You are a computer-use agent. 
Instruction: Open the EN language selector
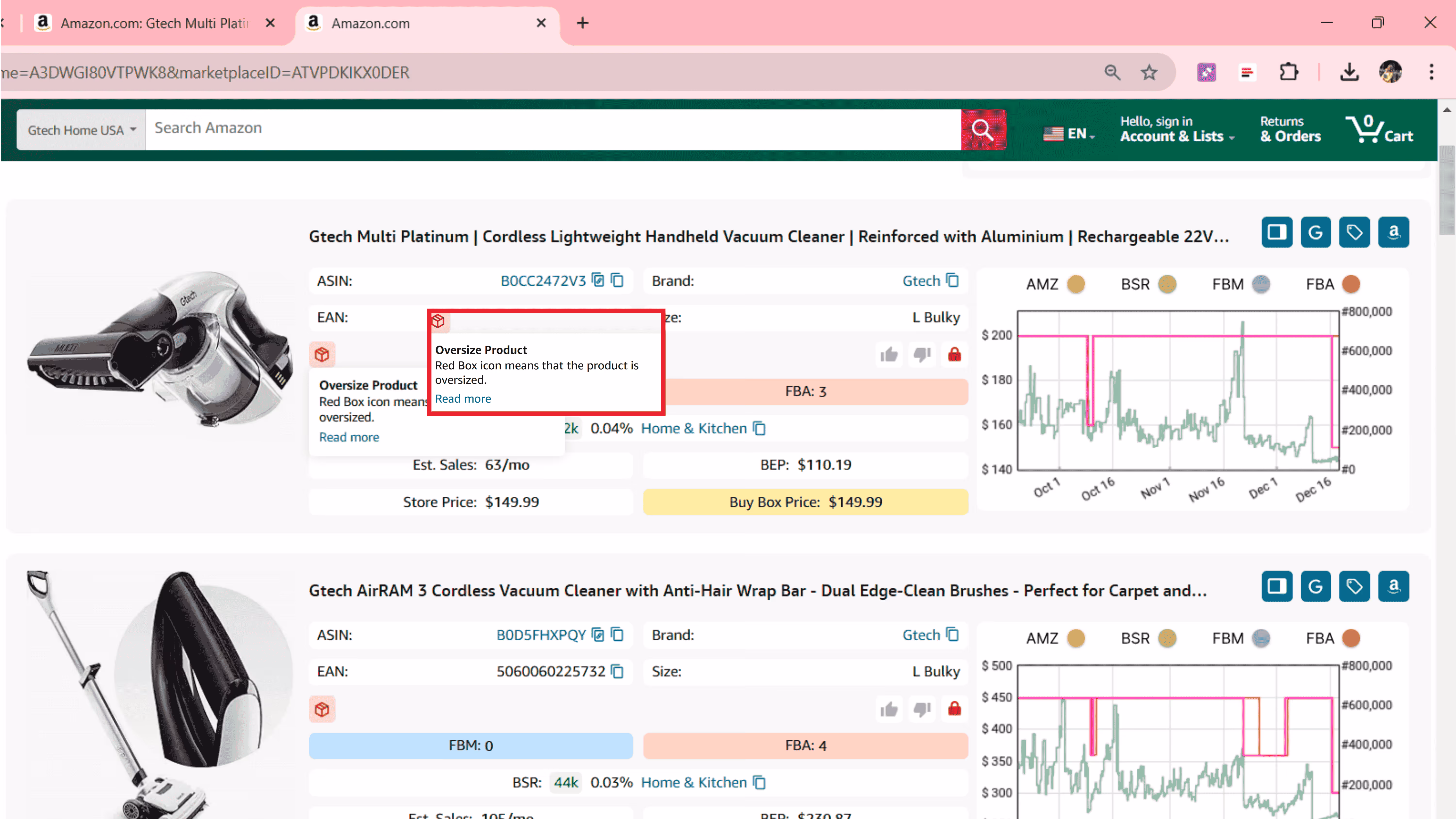tap(1069, 134)
